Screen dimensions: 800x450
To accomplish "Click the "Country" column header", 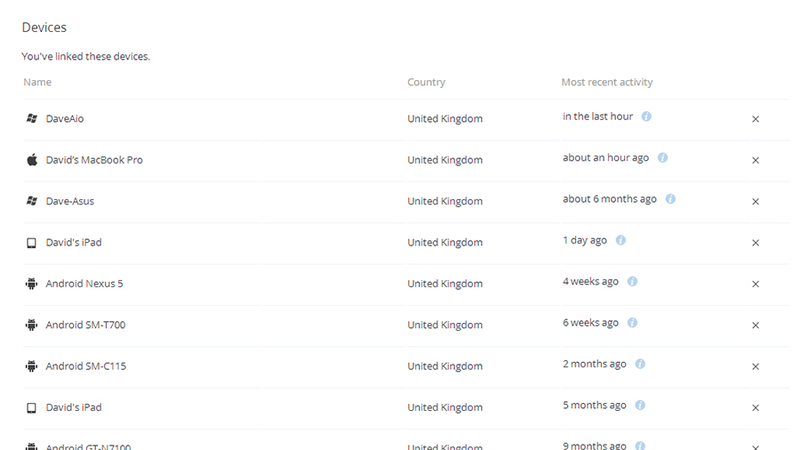I will click(426, 82).
